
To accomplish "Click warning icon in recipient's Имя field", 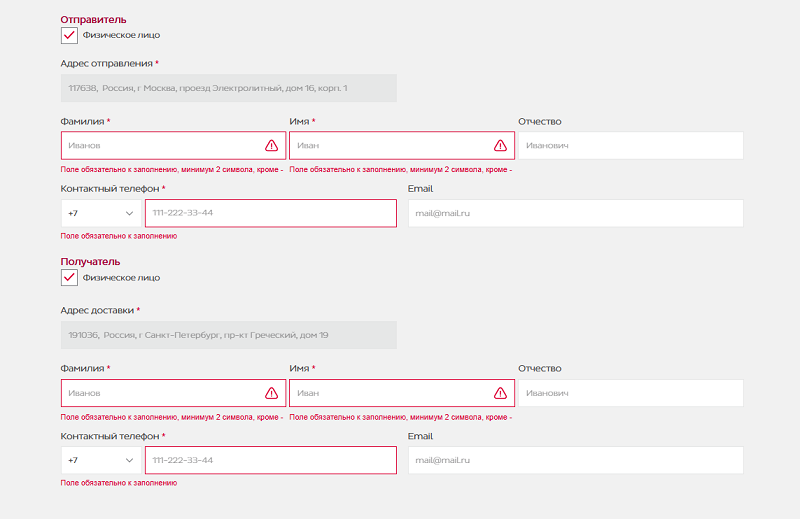I will pos(500,393).
